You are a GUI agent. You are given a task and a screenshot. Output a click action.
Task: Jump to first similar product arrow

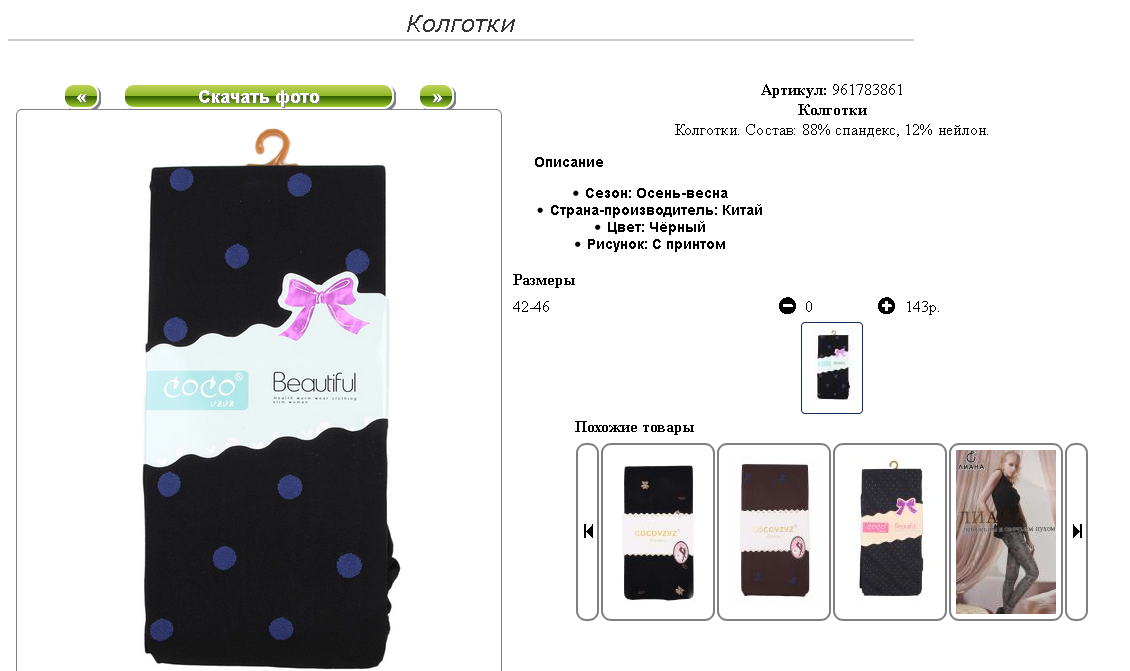[x=588, y=531]
